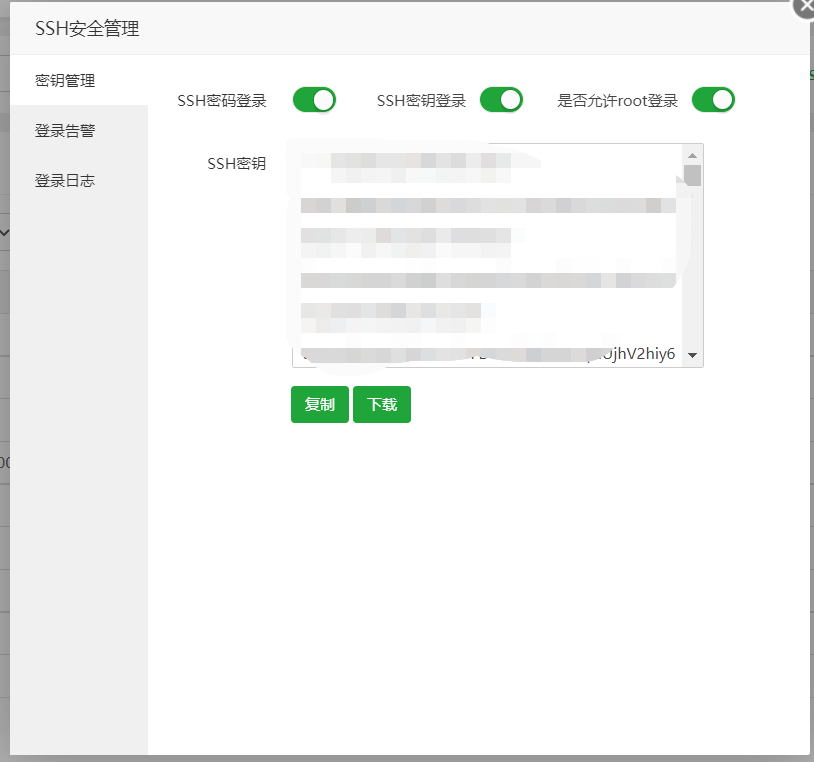Click the scroll-down arrow in SSH key box
814x762 pixels.
692,356
